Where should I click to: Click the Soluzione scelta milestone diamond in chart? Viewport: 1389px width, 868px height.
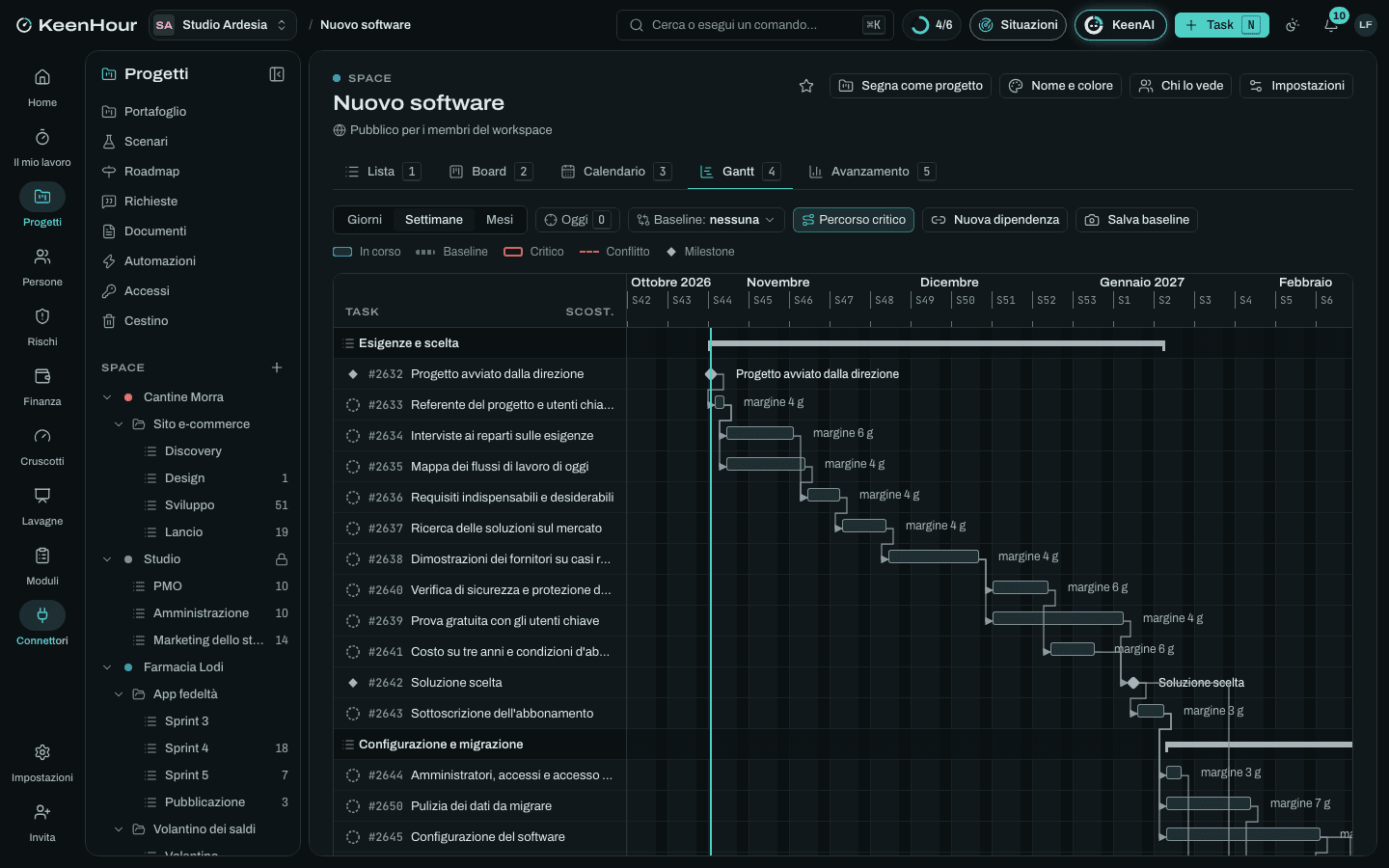point(1134,683)
